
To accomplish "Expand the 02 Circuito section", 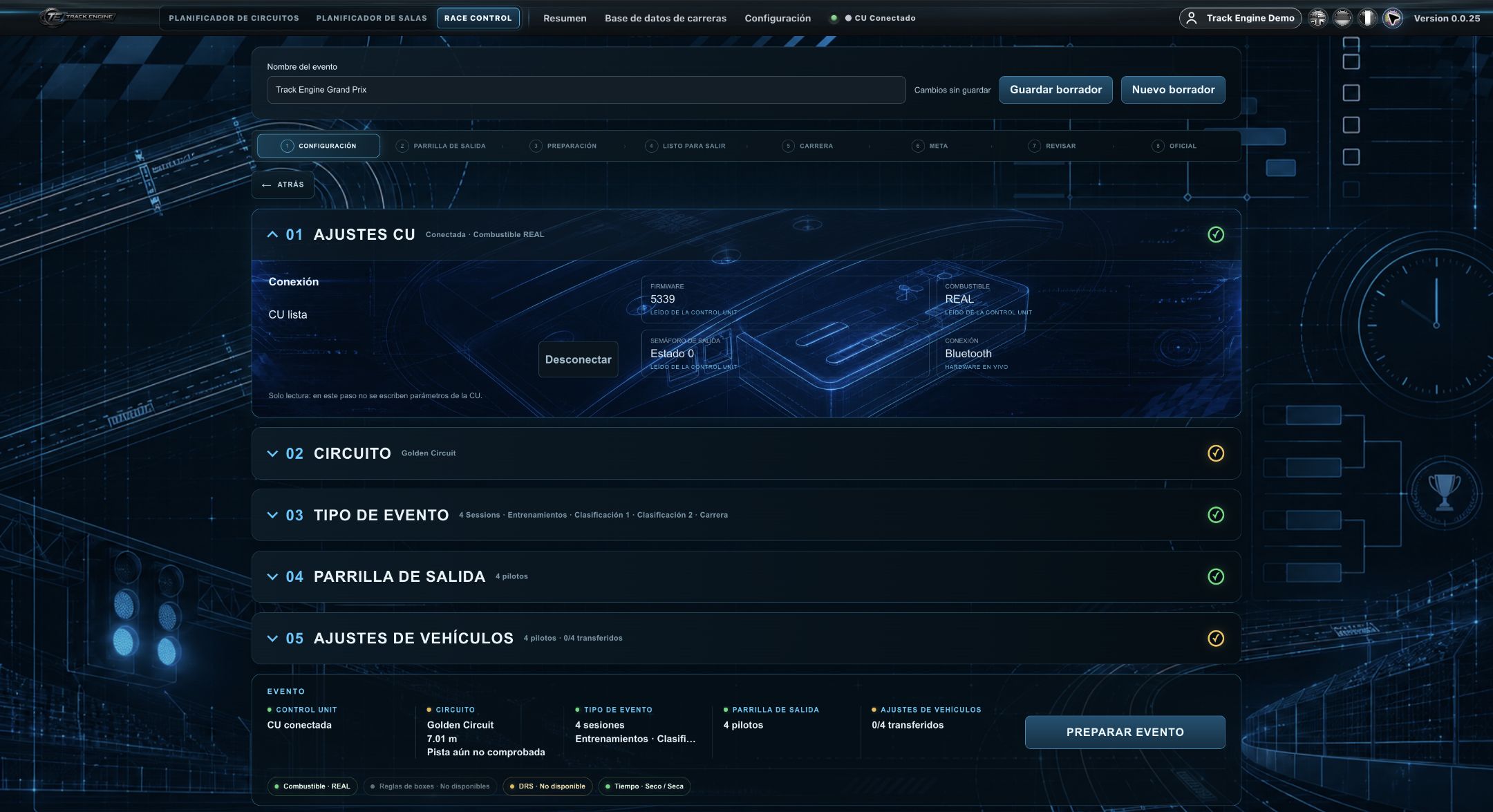I will [x=272, y=453].
